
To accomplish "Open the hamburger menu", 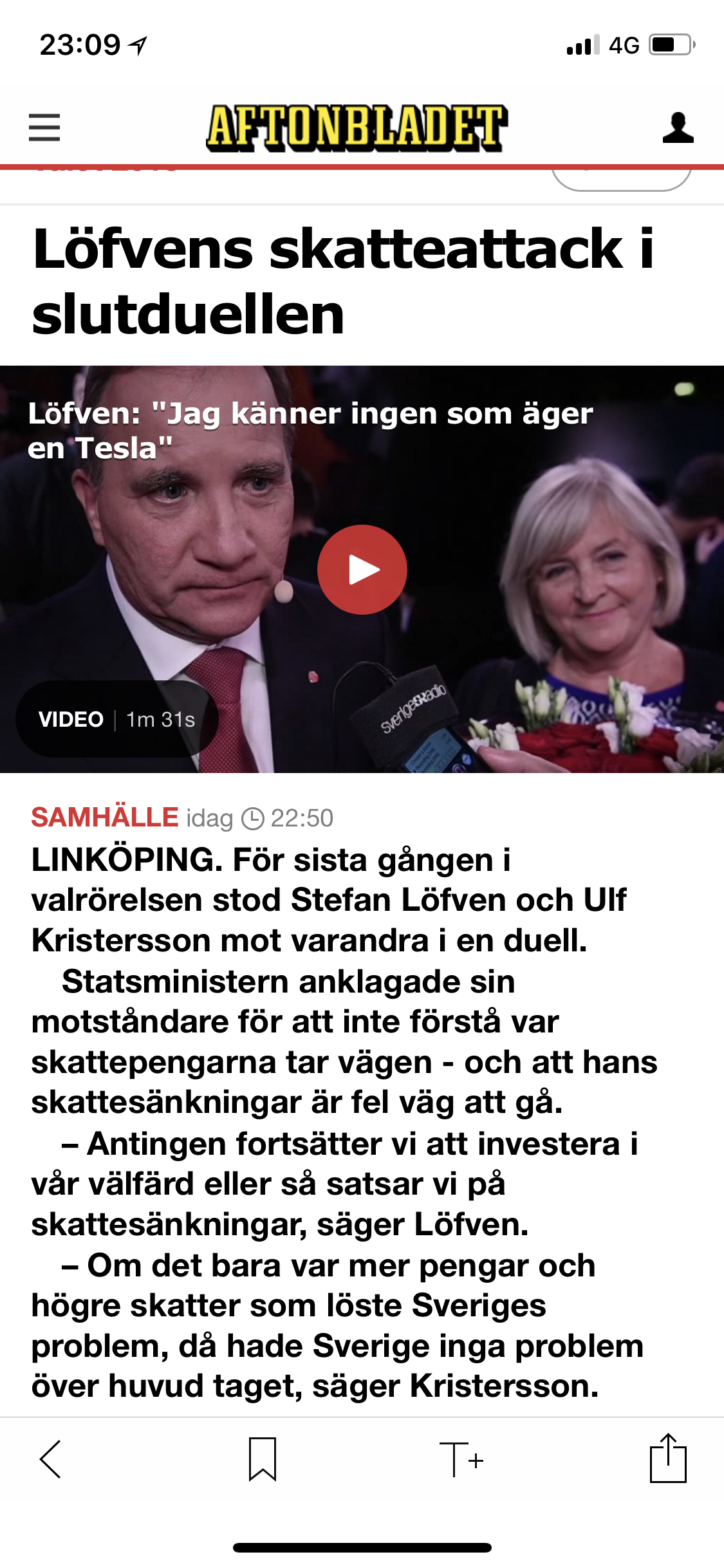I will point(44,127).
